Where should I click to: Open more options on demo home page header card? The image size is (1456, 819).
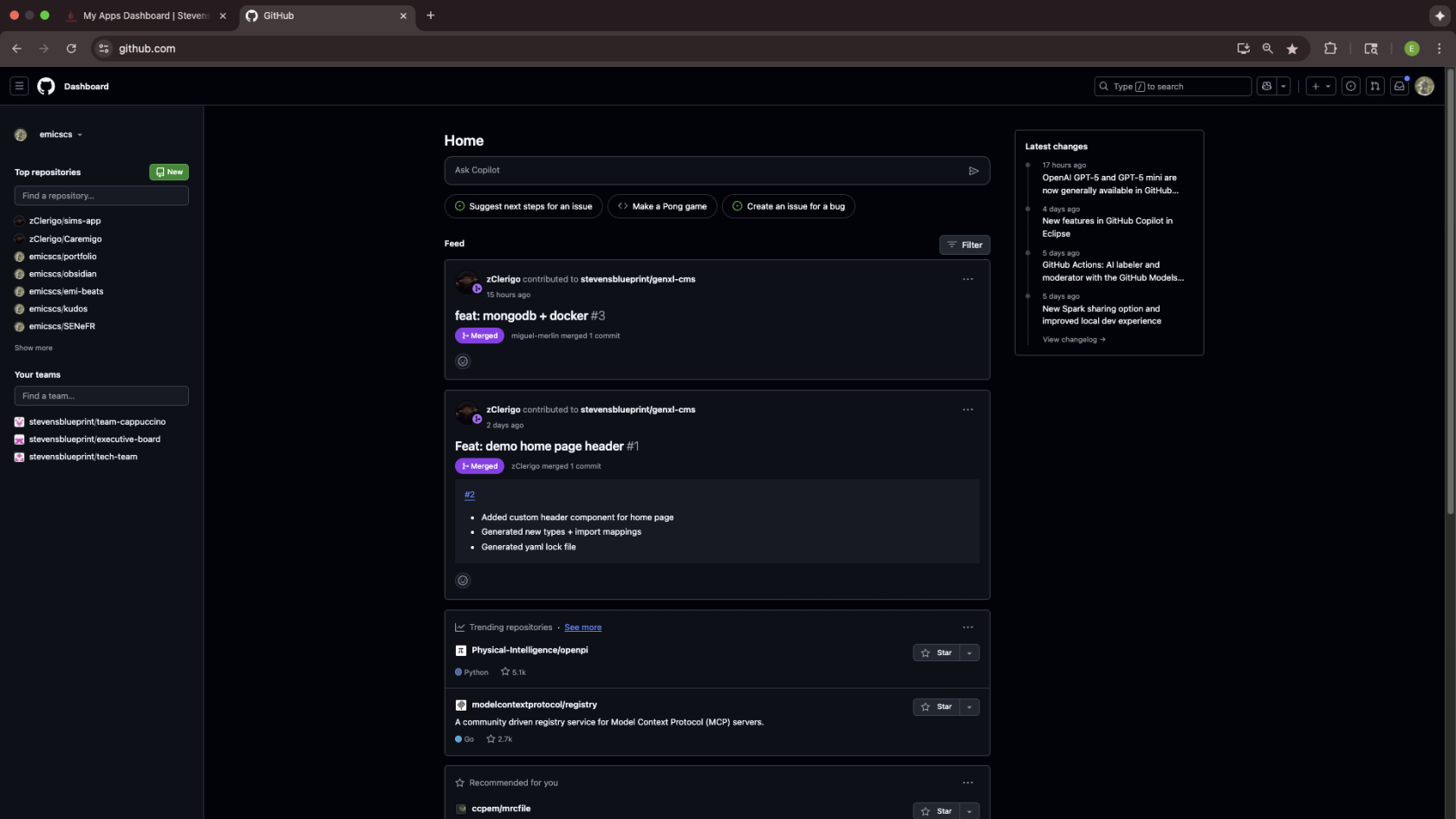point(968,409)
